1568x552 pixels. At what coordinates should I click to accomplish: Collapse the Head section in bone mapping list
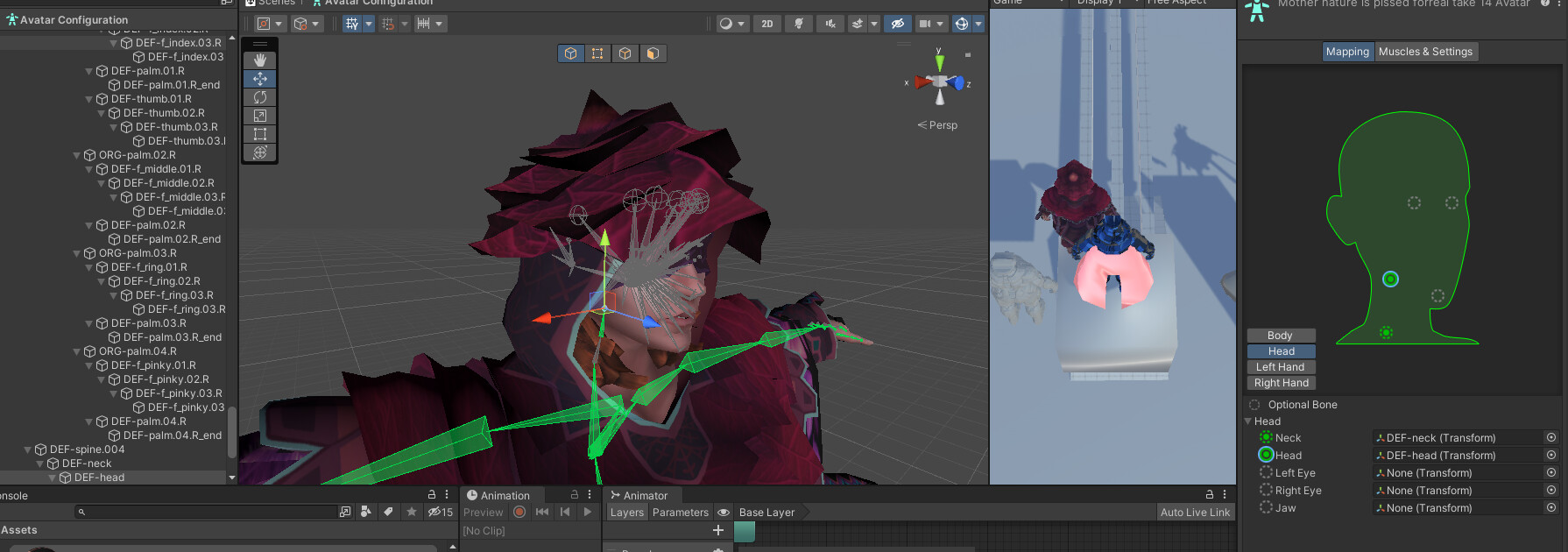coord(1248,421)
